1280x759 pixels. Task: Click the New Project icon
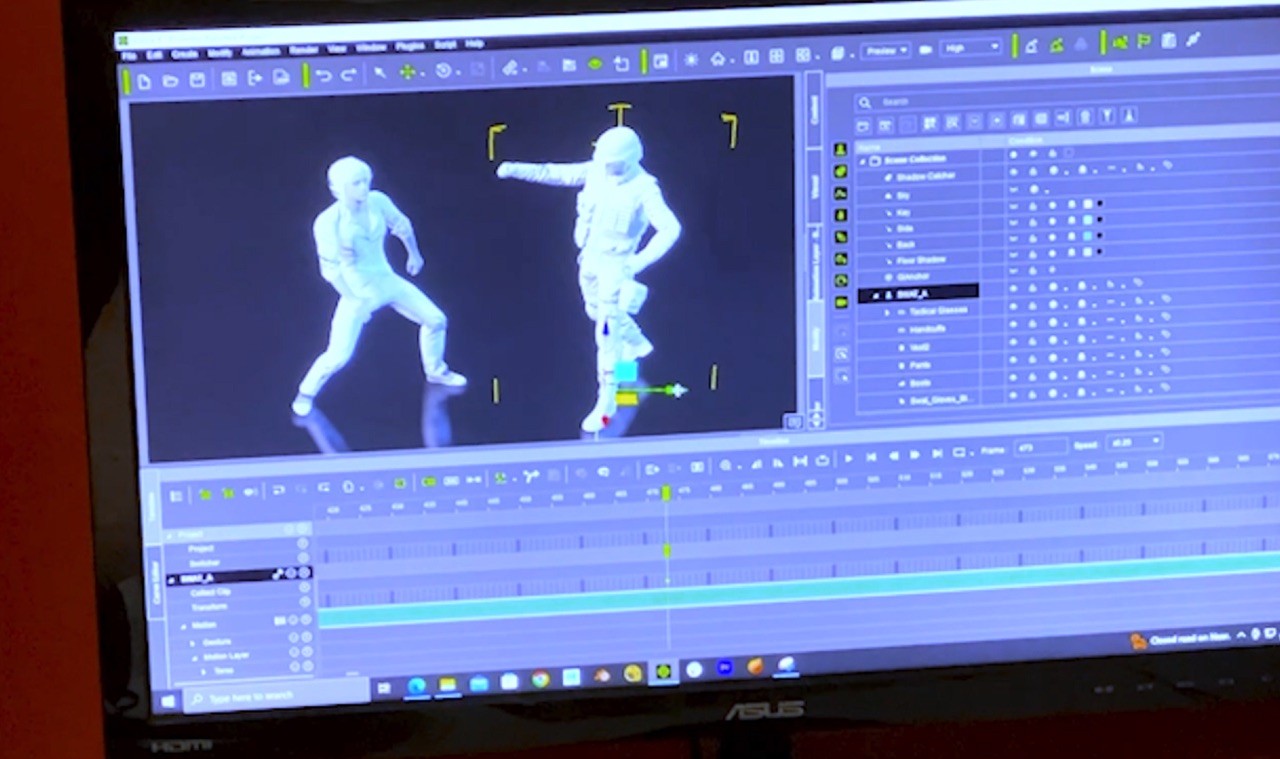pyautogui.click(x=143, y=78)
